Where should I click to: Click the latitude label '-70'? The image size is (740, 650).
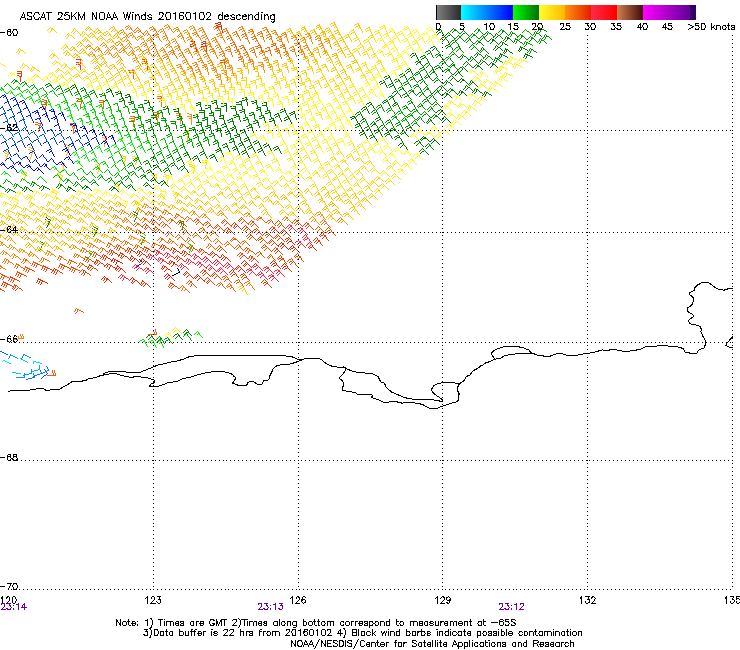[x=9, y=587]
